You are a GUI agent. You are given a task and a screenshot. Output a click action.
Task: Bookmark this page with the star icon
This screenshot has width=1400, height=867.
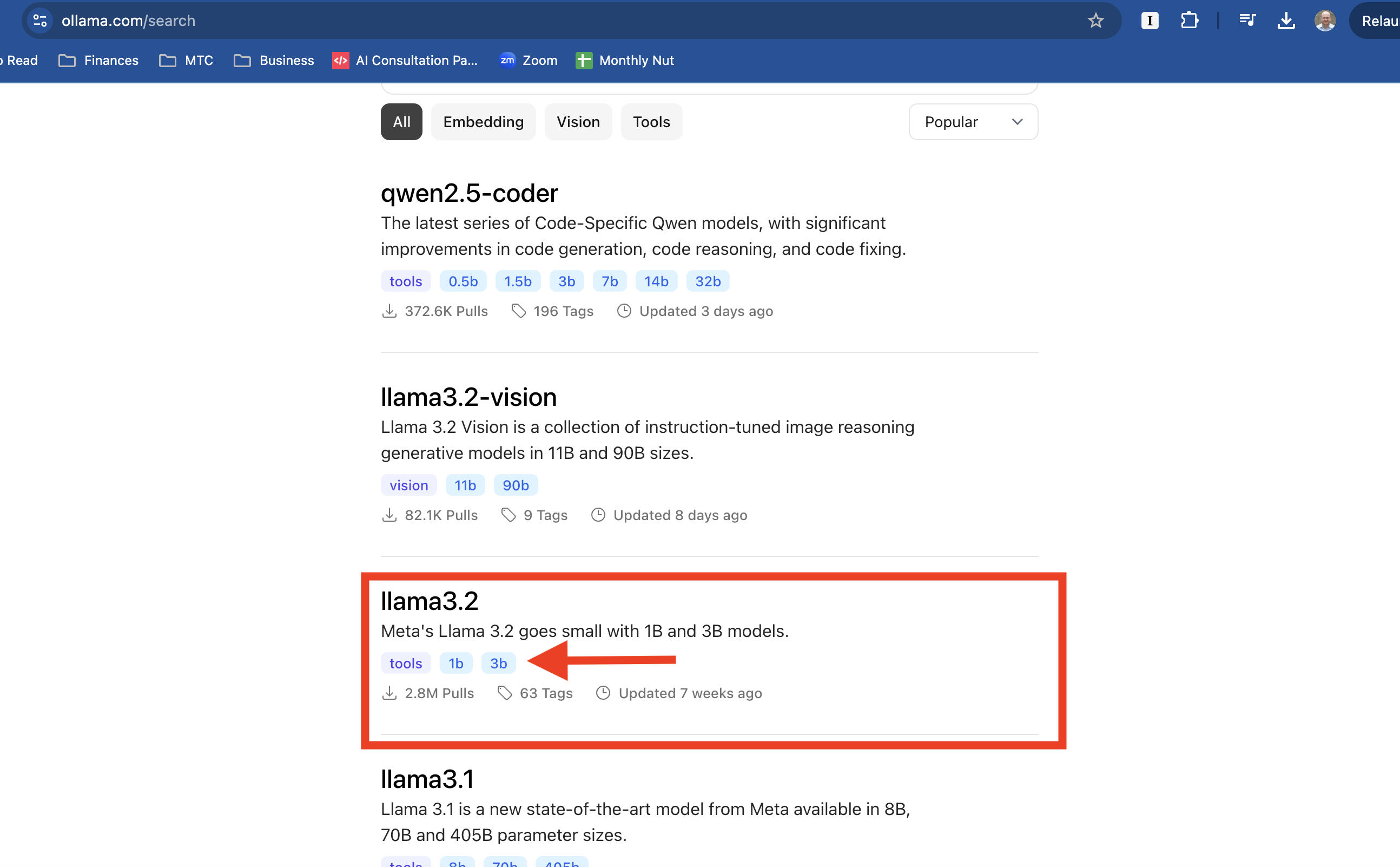(1095, 21)
